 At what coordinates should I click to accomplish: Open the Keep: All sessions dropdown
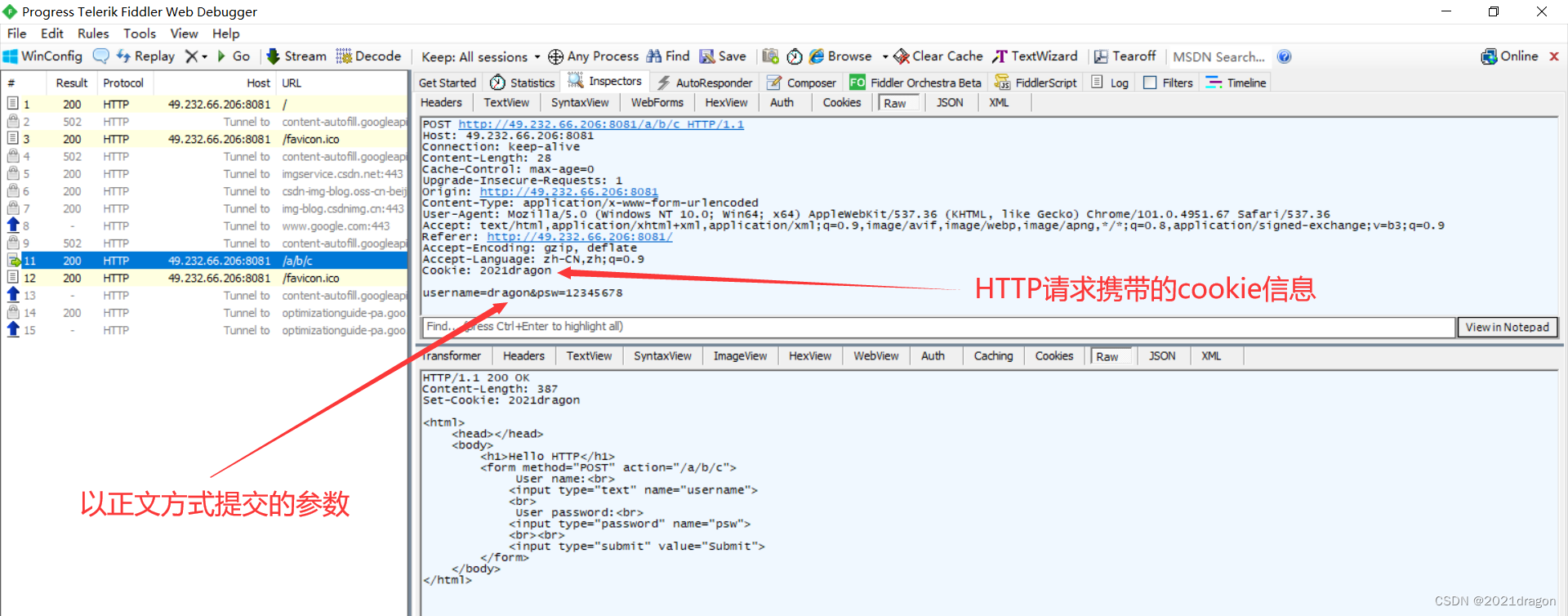coord(480,57)
